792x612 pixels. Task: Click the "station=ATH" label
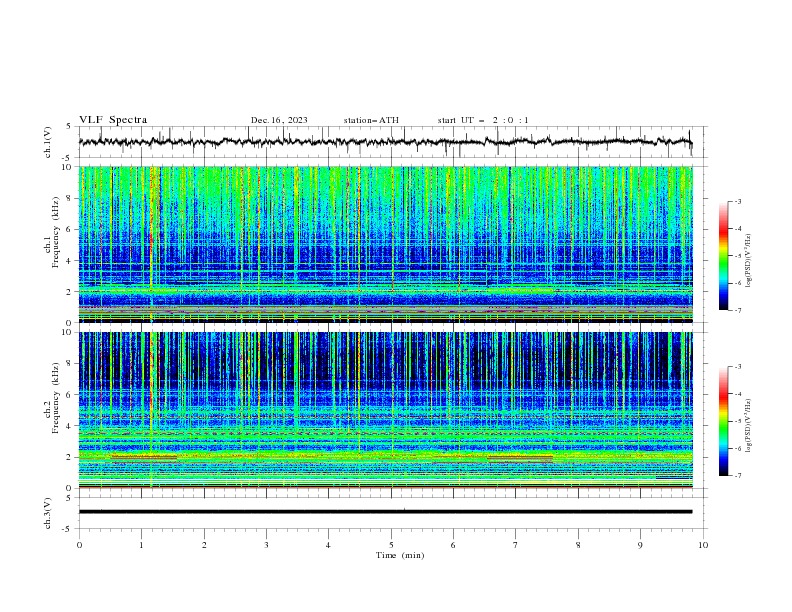click(x=371, y=120)
